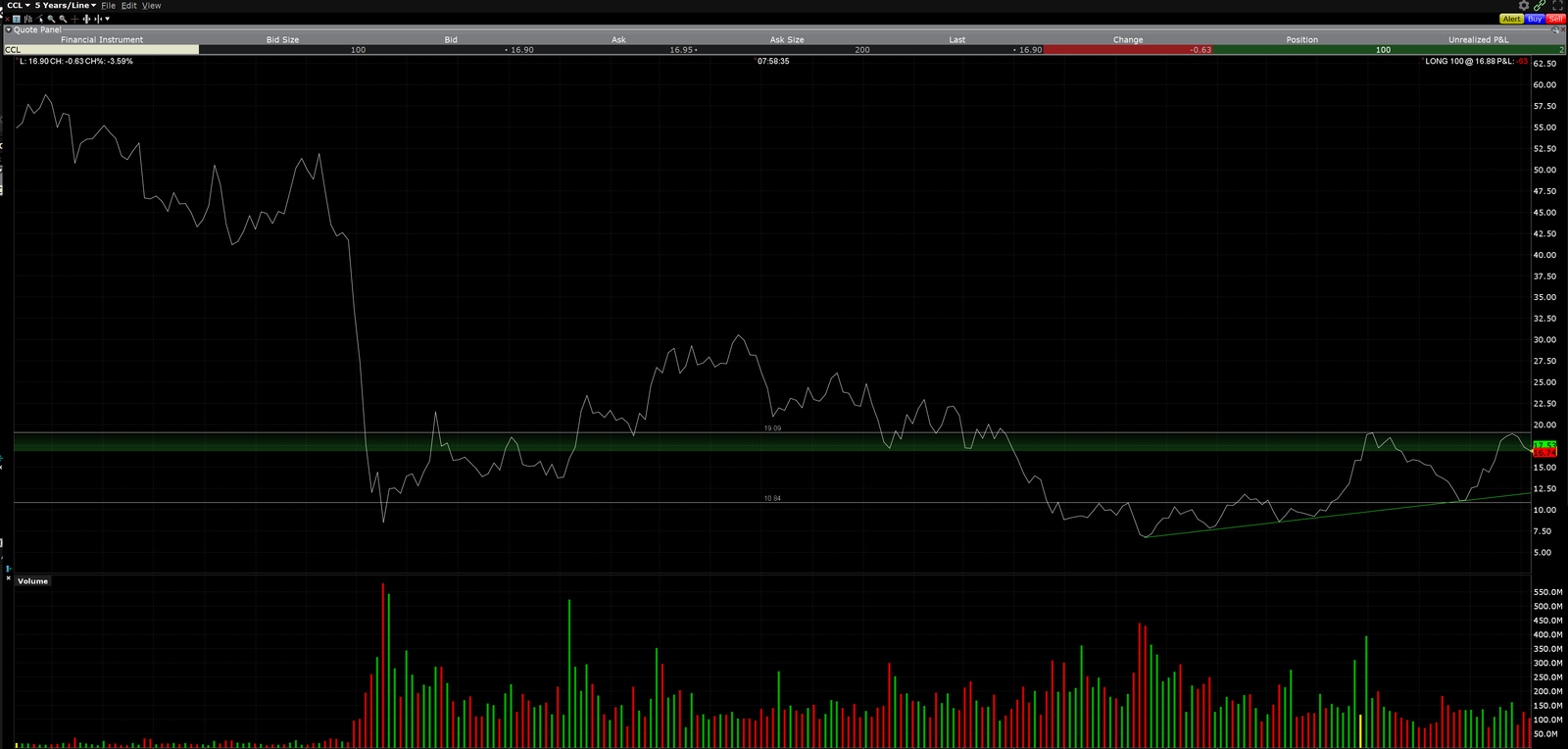The width and height of the screenshot is (1568, 749).
Task: Expand the toolbar overflow dropdown arrow
Action: (x=107, y=19)
